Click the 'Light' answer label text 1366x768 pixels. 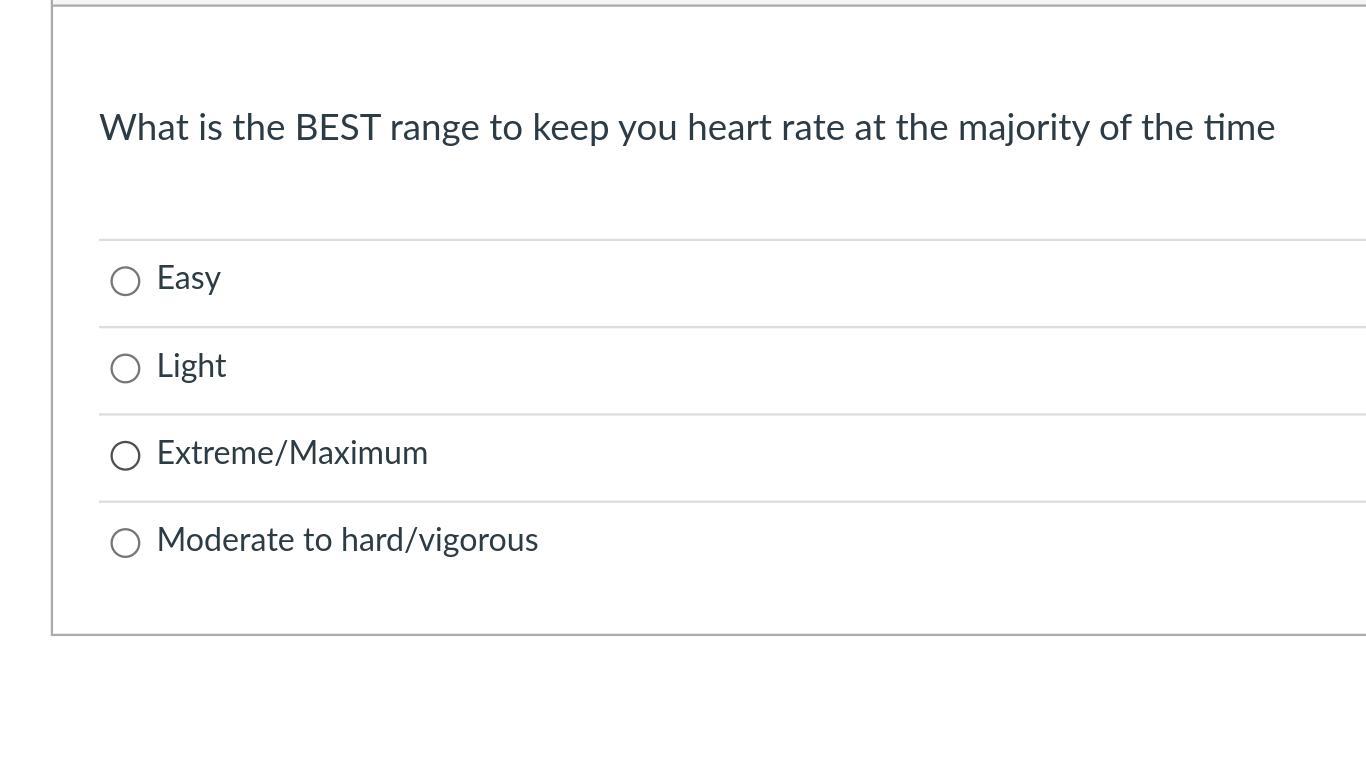(192, 366)
